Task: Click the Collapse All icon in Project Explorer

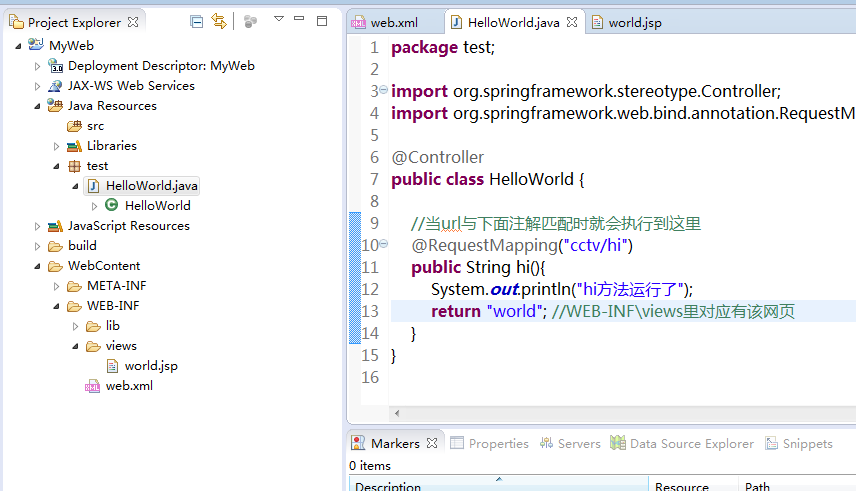Action: tap(197, 21)
